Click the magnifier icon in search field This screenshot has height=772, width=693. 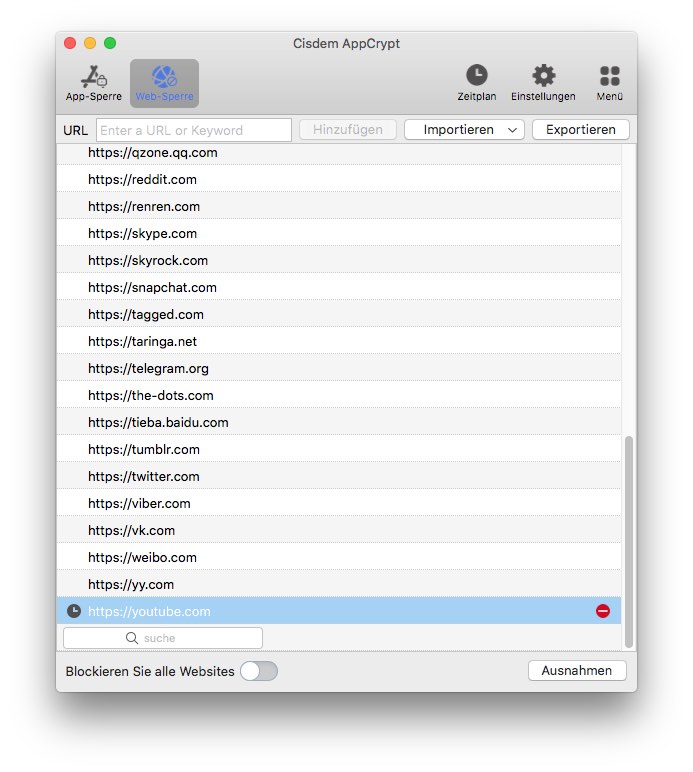click(132, 638)
